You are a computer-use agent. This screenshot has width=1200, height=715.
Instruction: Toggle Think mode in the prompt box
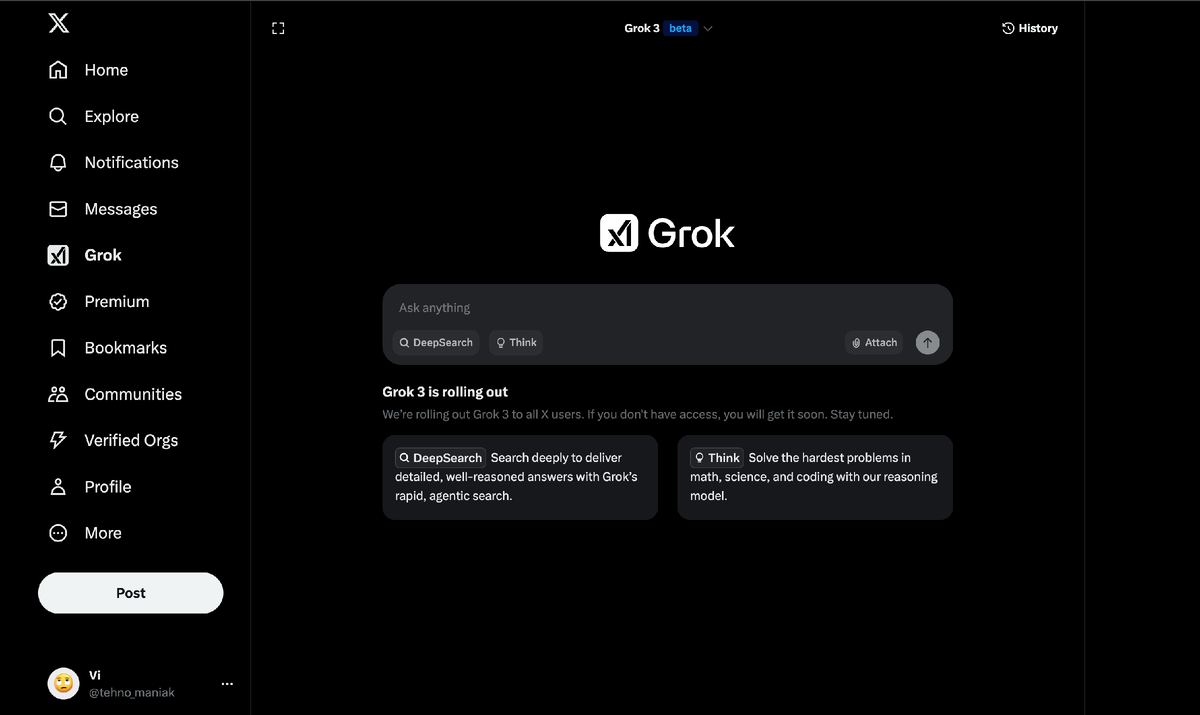(x=517, y=342)
